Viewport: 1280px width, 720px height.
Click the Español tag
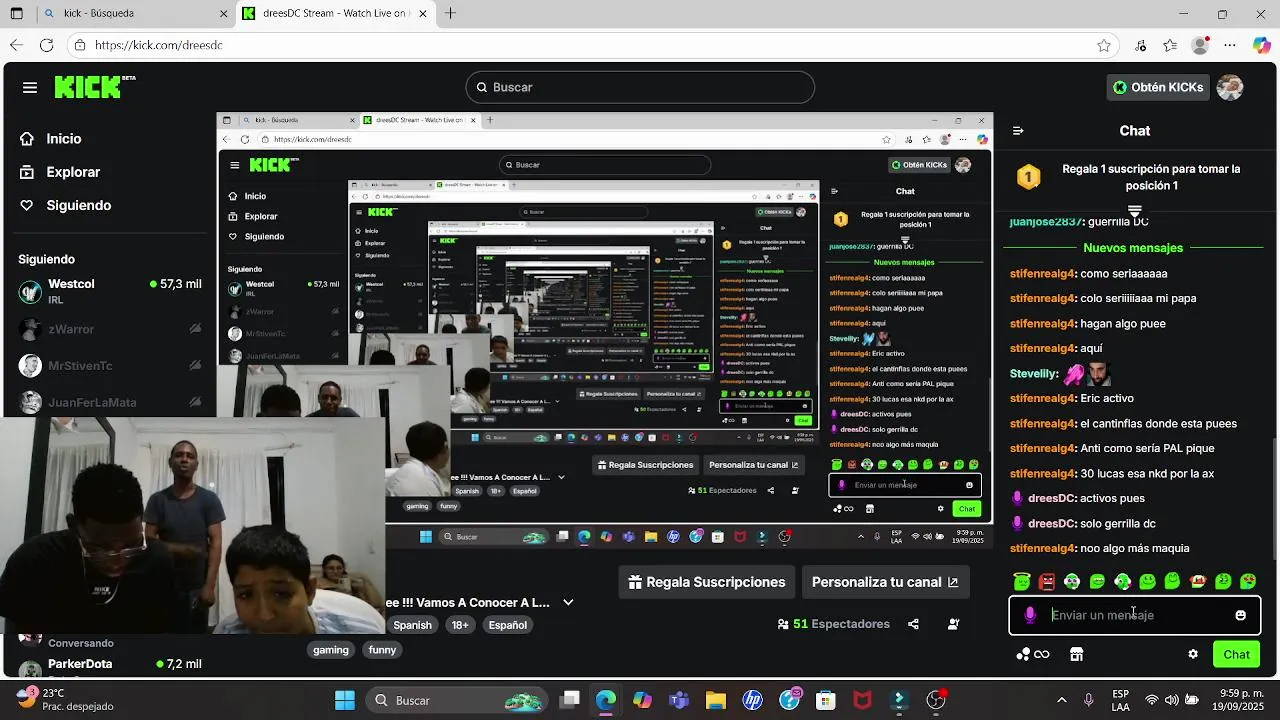(507, 625)
